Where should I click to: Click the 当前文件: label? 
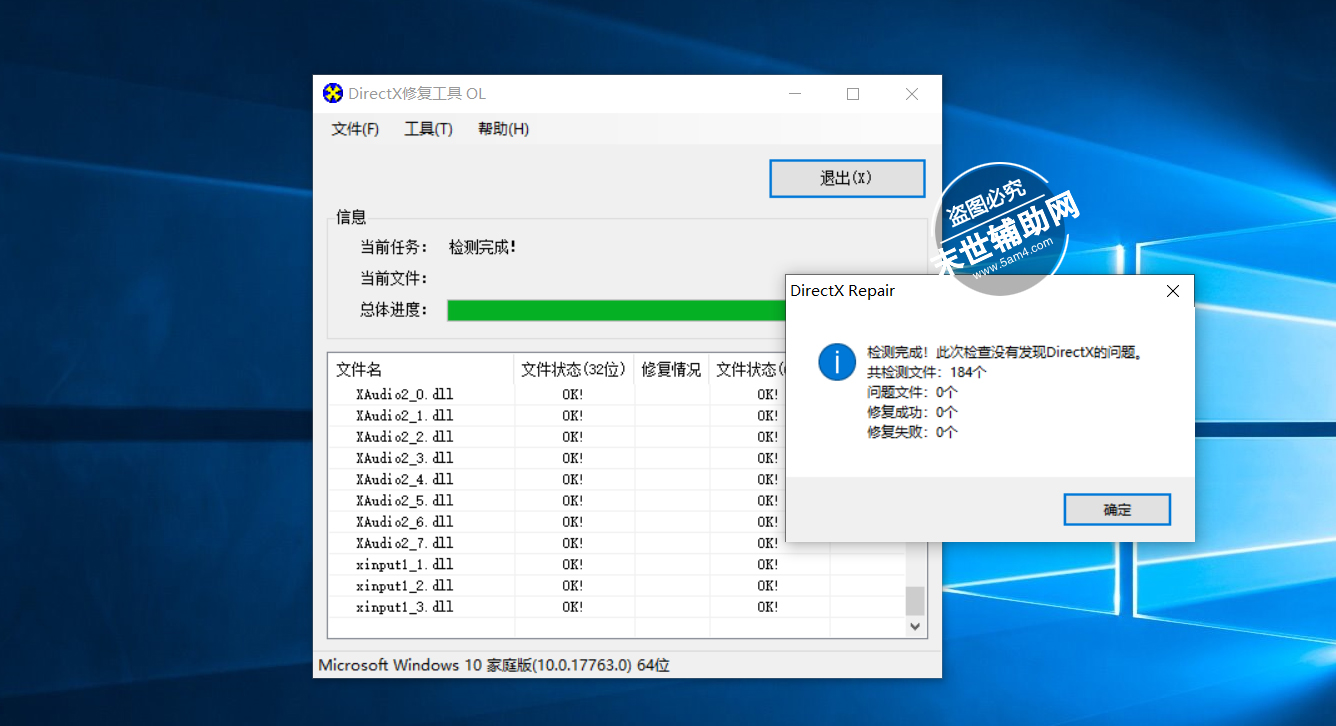pyautogui.click(x=394, y=278)
